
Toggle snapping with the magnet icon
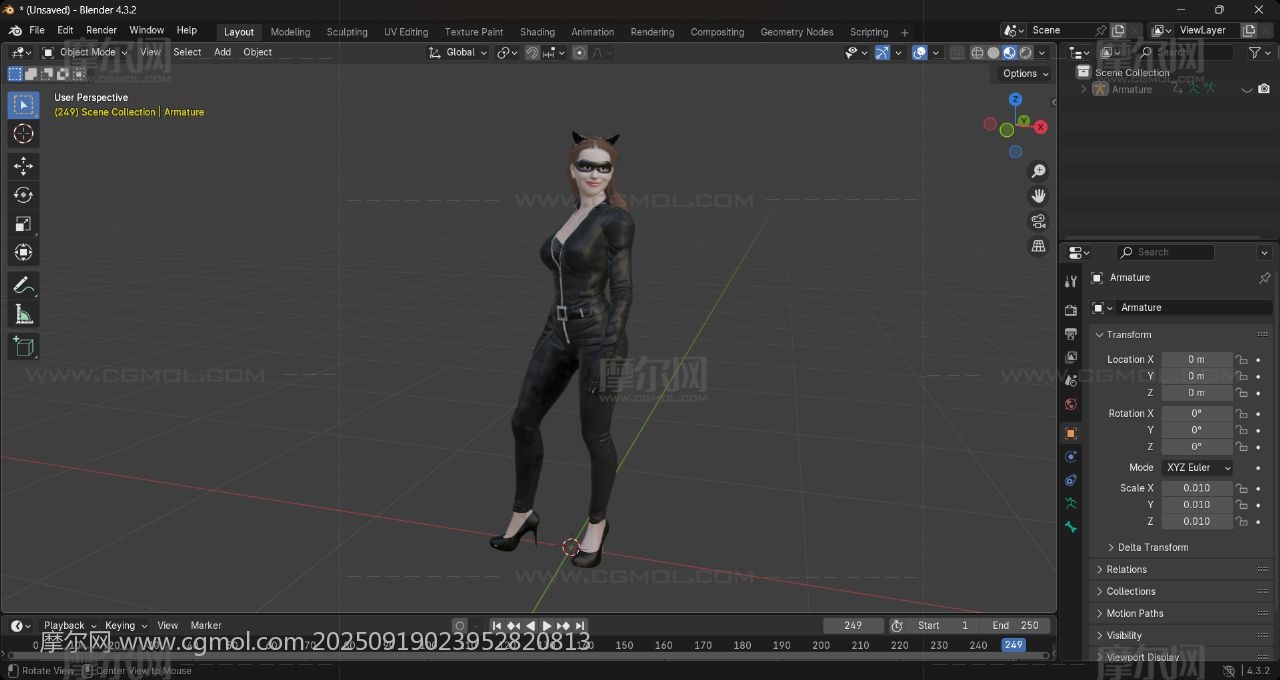532,52
